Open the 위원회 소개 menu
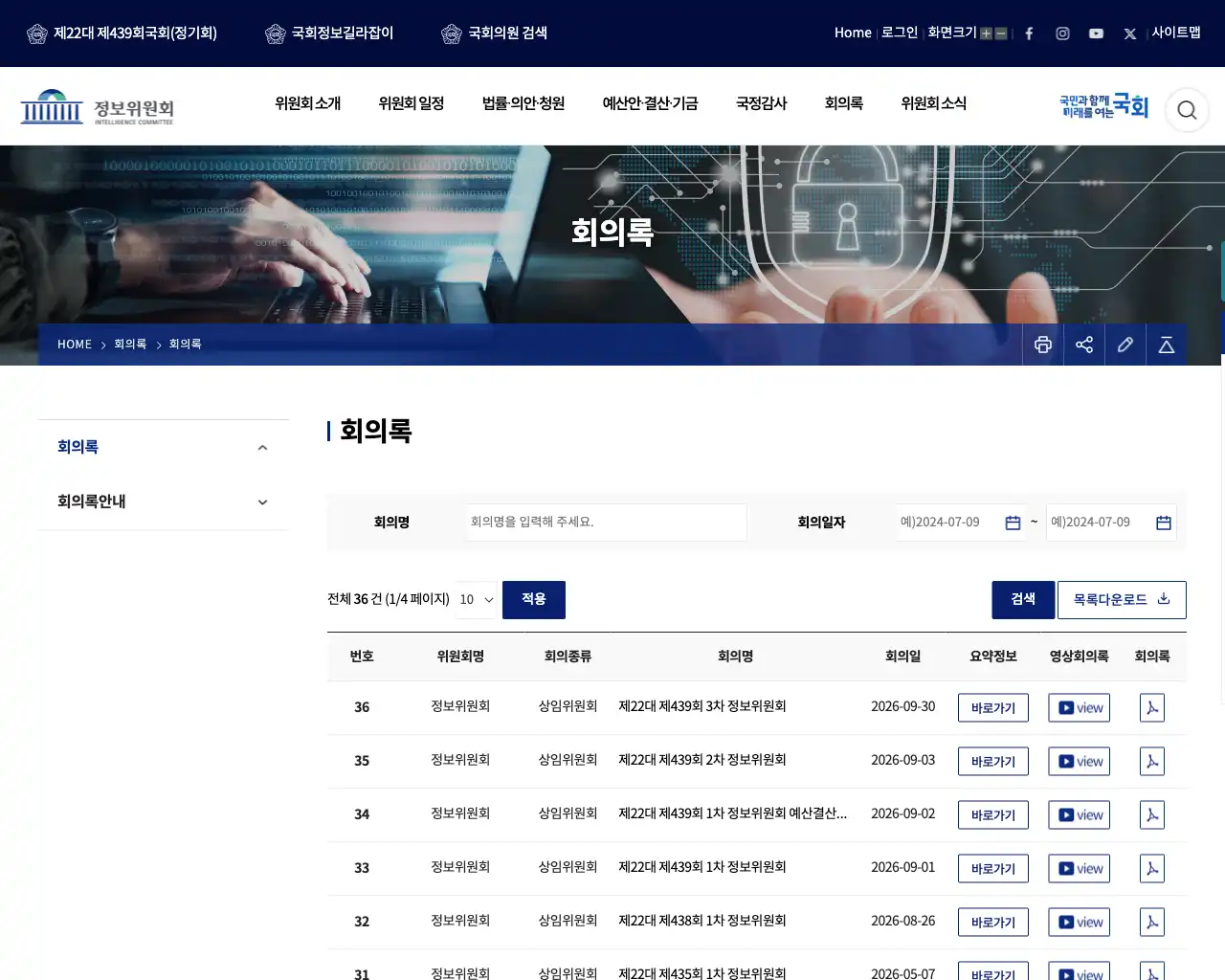This screenshot has height=980, width=1225. (308, 103)
